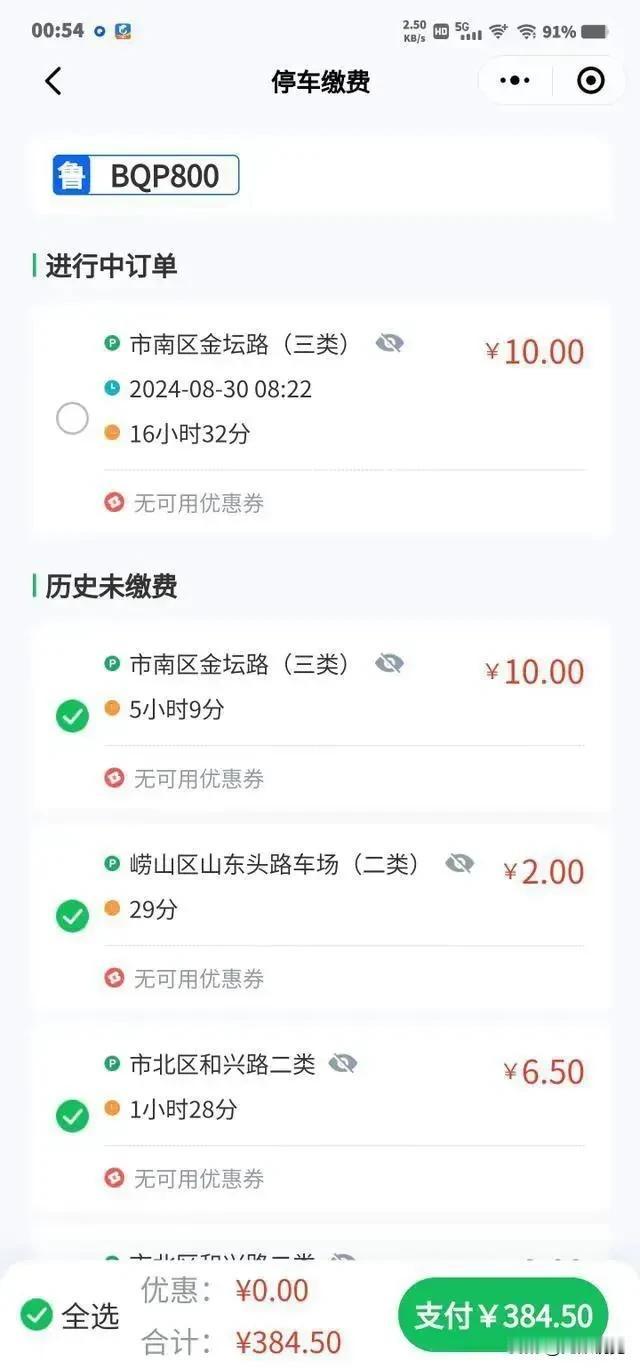640x1369 pixels.
Task: Uncheck the 崂山区山东头路车场 order
Action: (x=72, y=916)
